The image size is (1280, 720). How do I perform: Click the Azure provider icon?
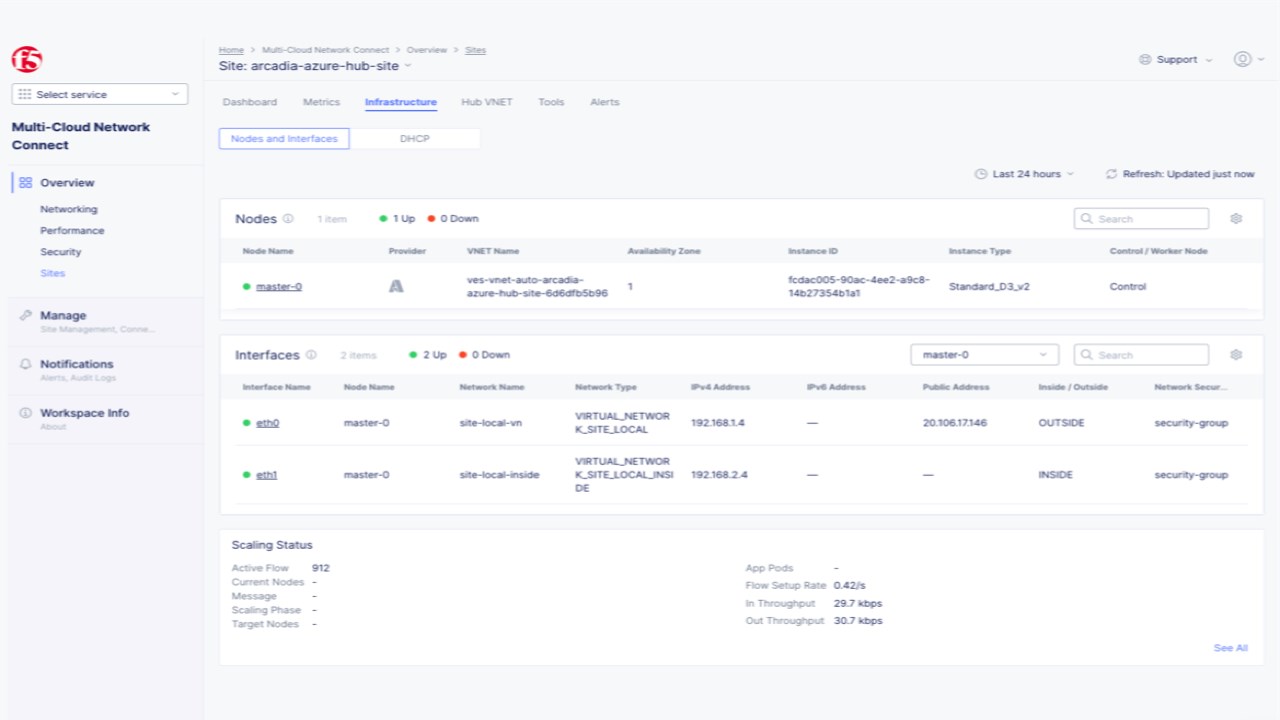396,287
